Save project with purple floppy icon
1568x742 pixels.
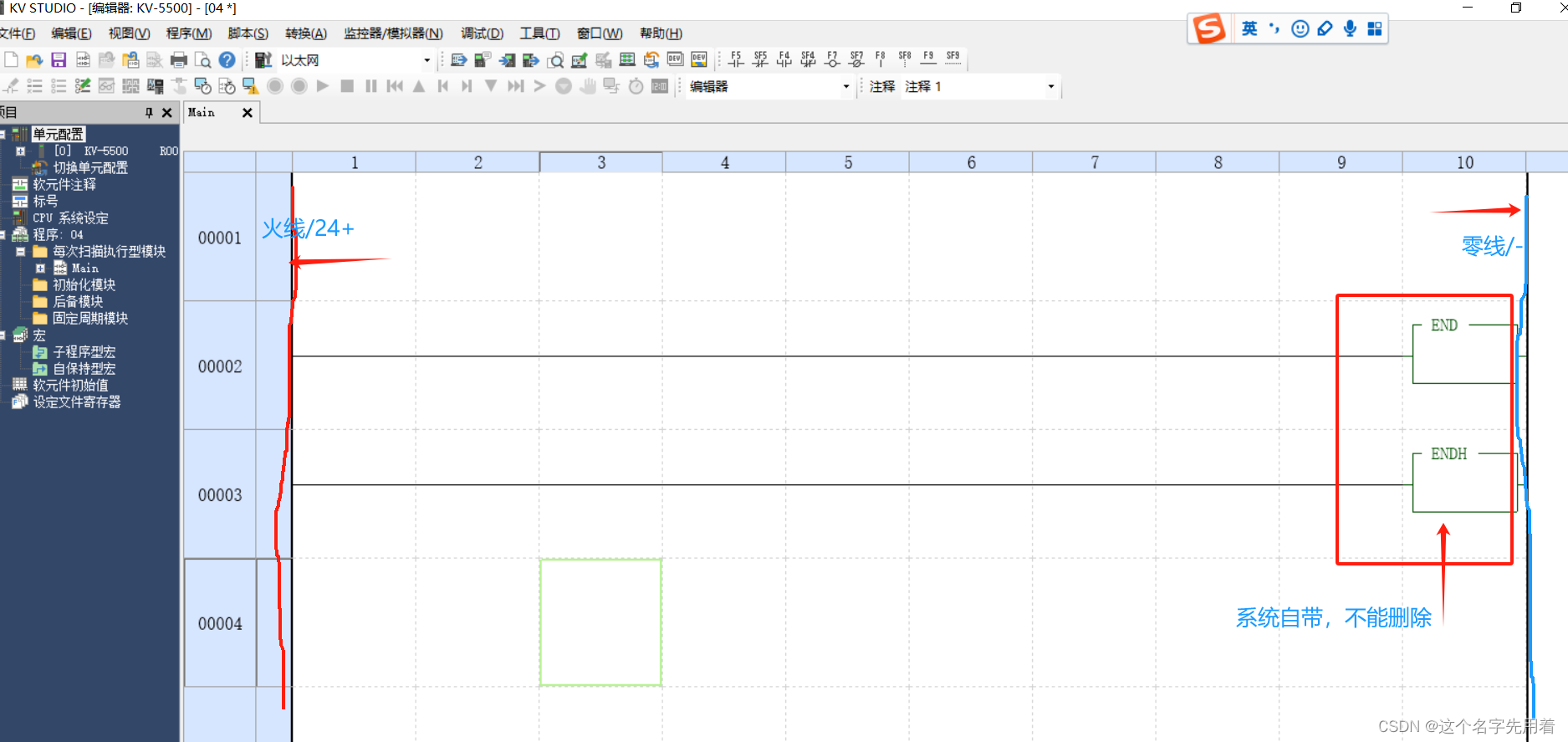click(x=59, y=60)
